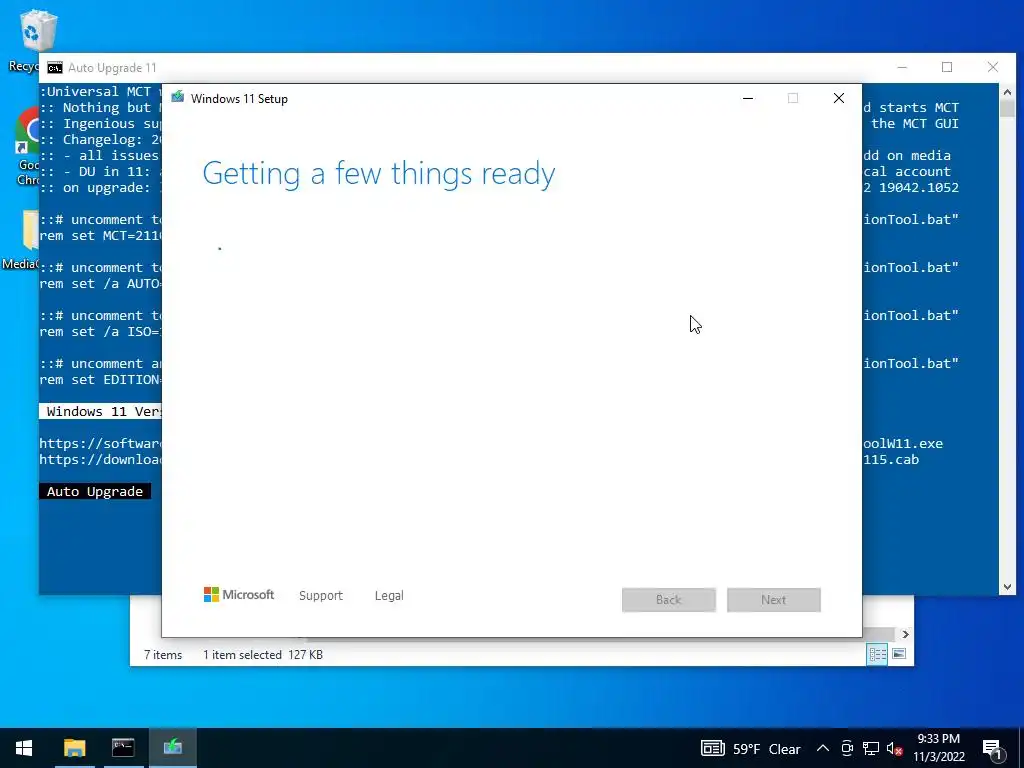This screenshot has width=1024, height=768.
Task: Minimize the Windows 11 Setup window
Action: pos(748,98)
